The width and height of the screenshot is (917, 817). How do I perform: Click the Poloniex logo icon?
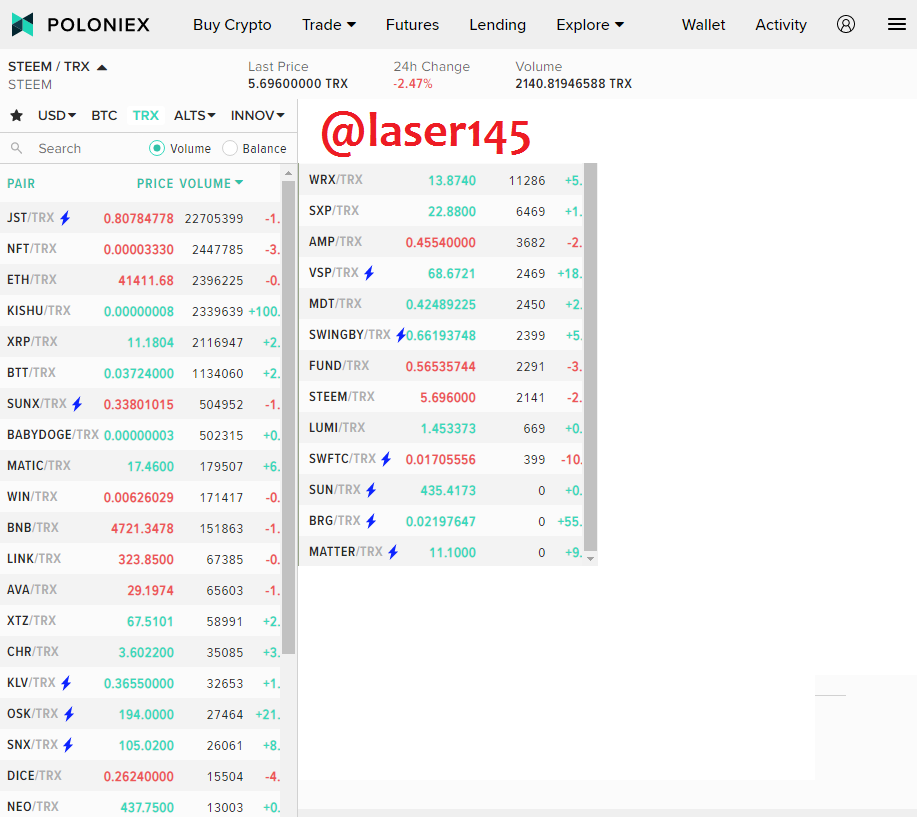[x=22, y=25]
